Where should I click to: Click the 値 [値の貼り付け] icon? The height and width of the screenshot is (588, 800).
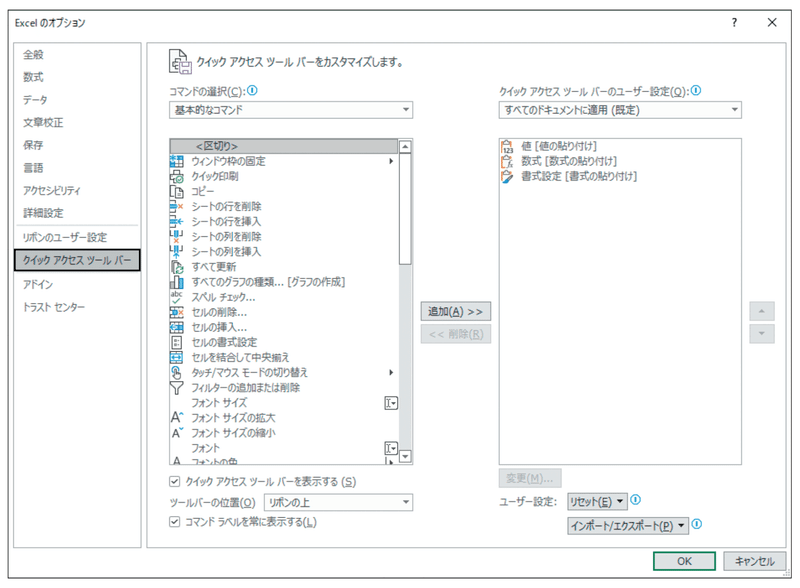[507, 146]
